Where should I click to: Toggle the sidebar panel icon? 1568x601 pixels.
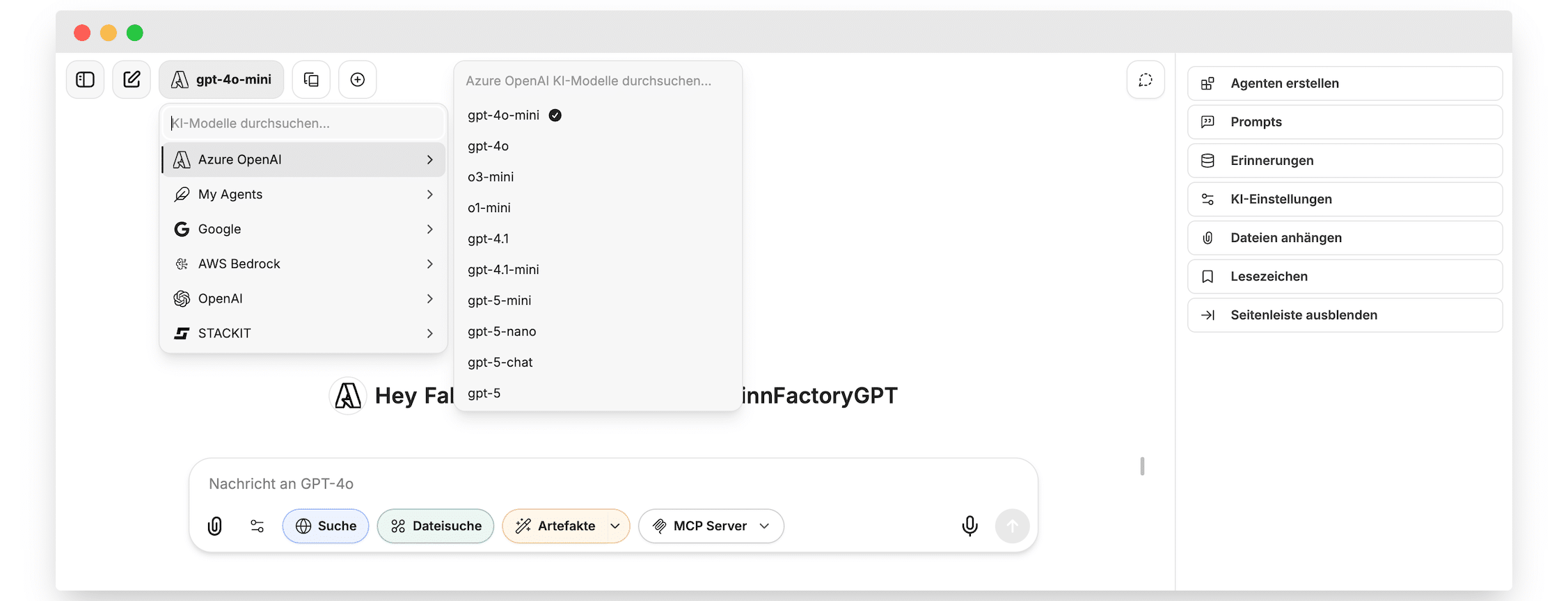(85, 80)
